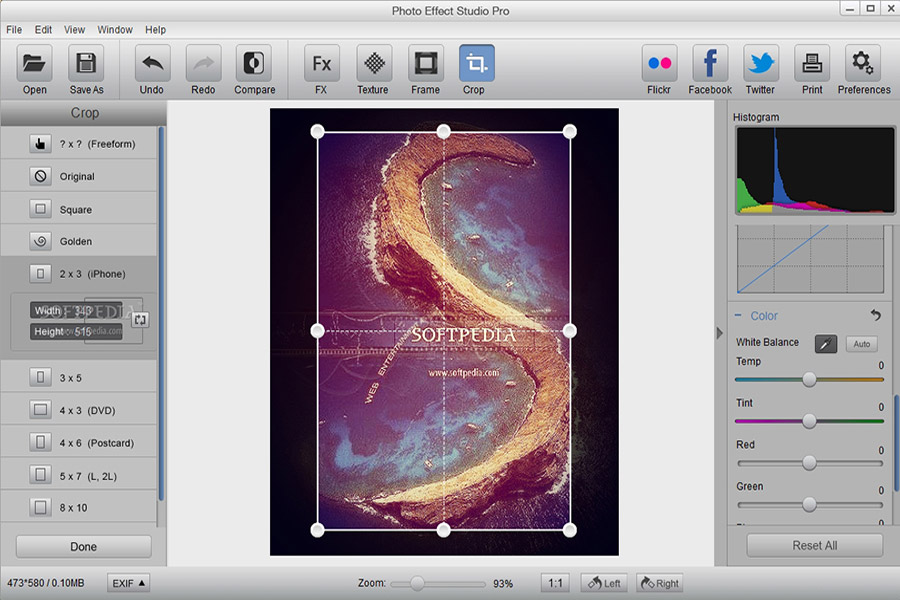Undo the last edit

[152, 63]
